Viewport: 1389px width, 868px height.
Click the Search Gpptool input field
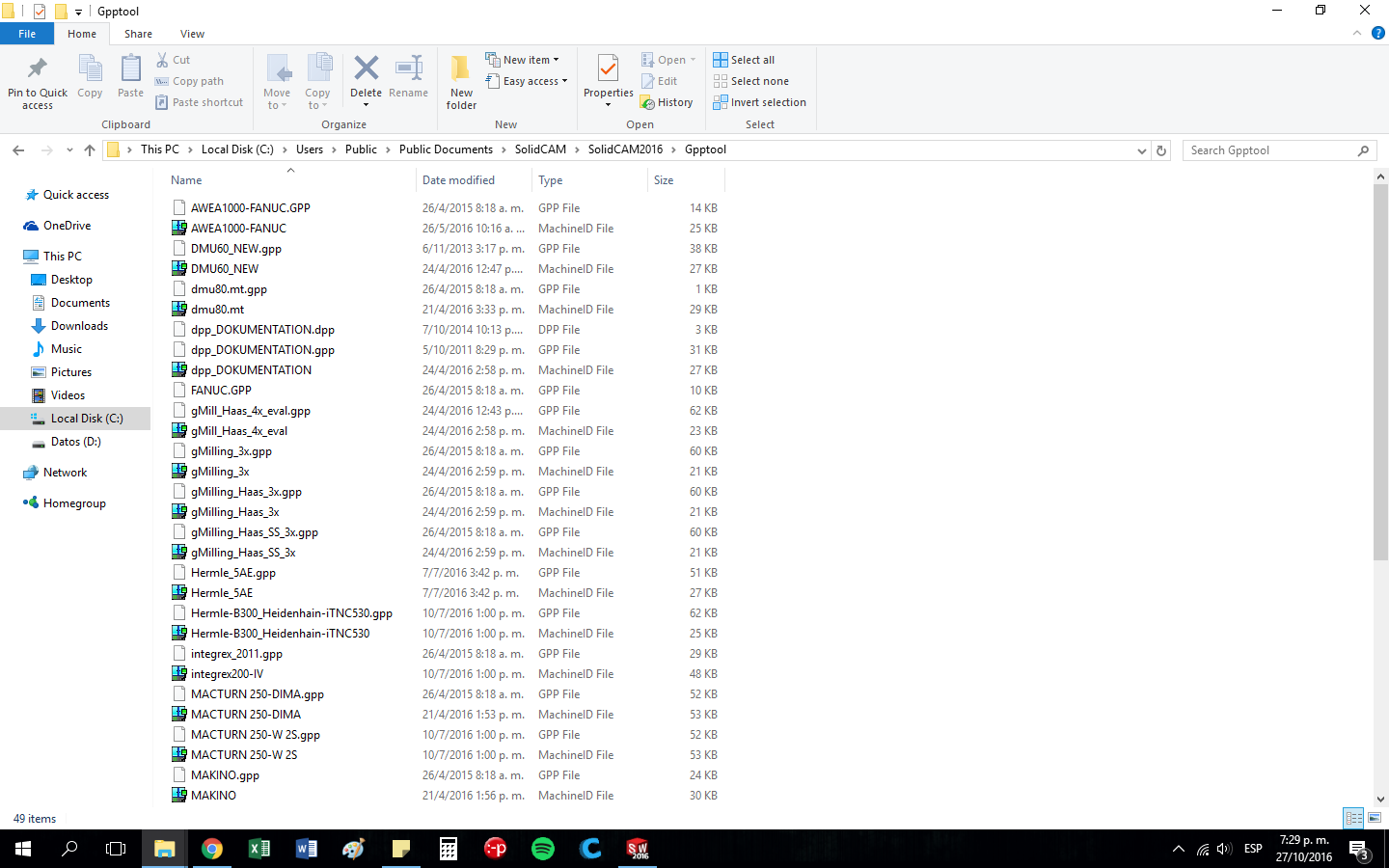pyautogui.click(x=1268, y=150)
